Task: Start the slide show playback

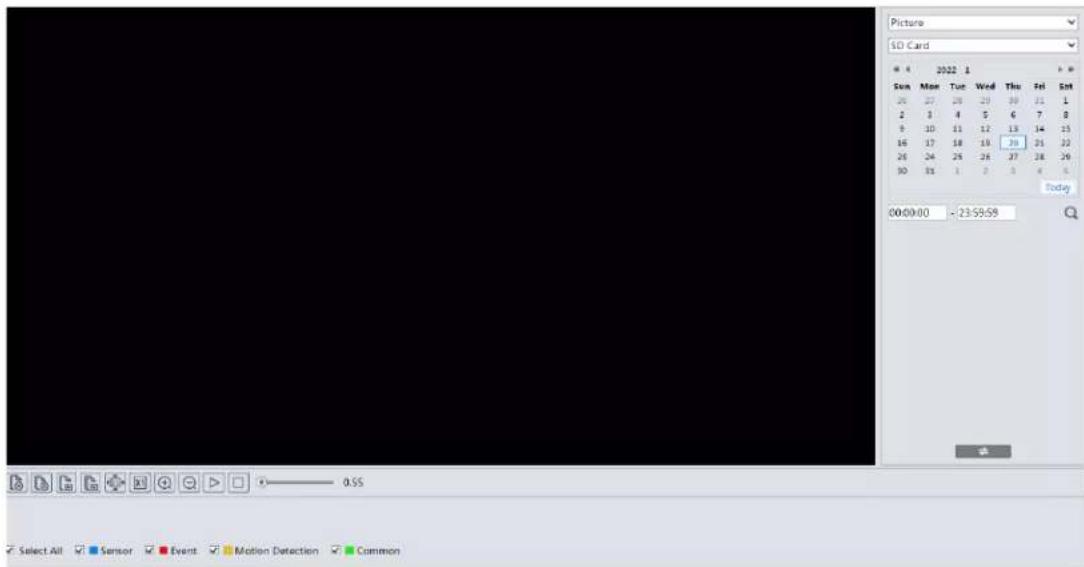Action: pyautogui.click(x=214, y=483)
